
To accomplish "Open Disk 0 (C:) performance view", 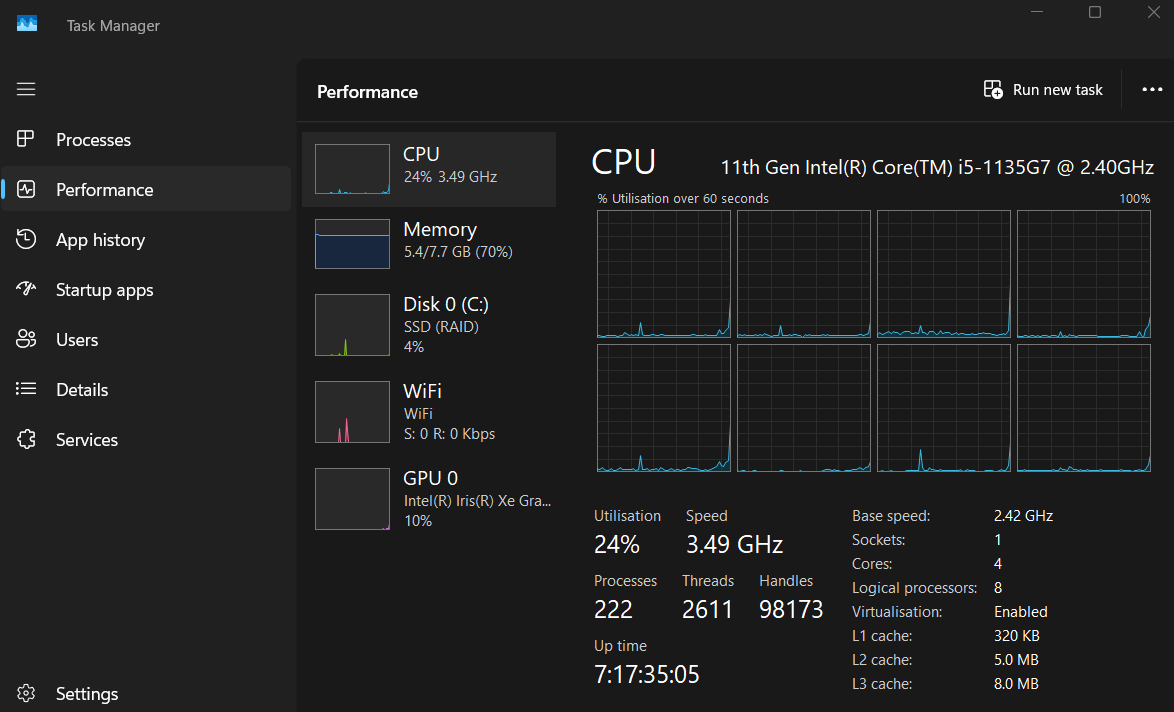I will [x=429, y=325].
